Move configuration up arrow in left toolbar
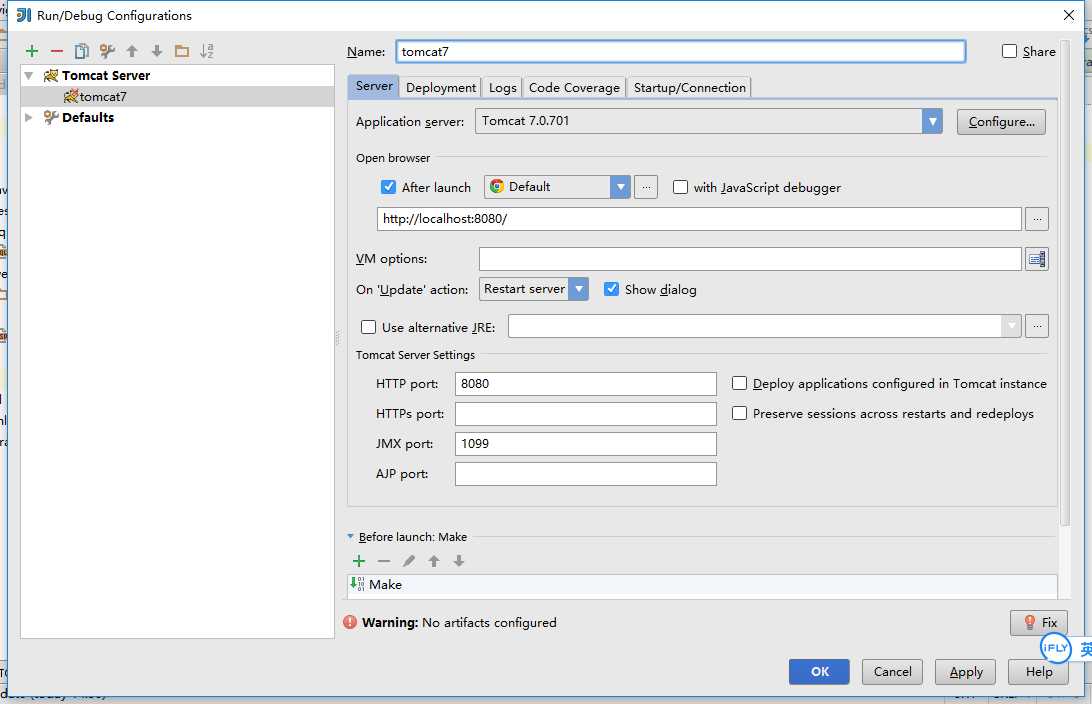Image resolution: width=1092 pixels, height=704 pixels. tap(132, 51)
